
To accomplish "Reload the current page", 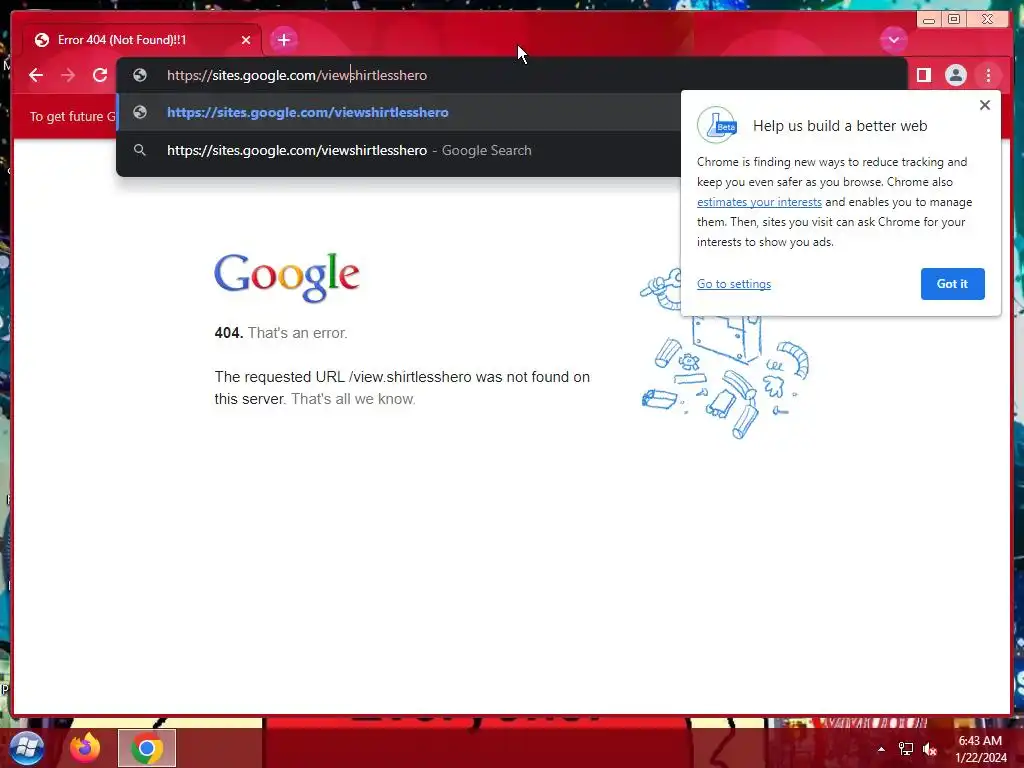I will 100,75.
